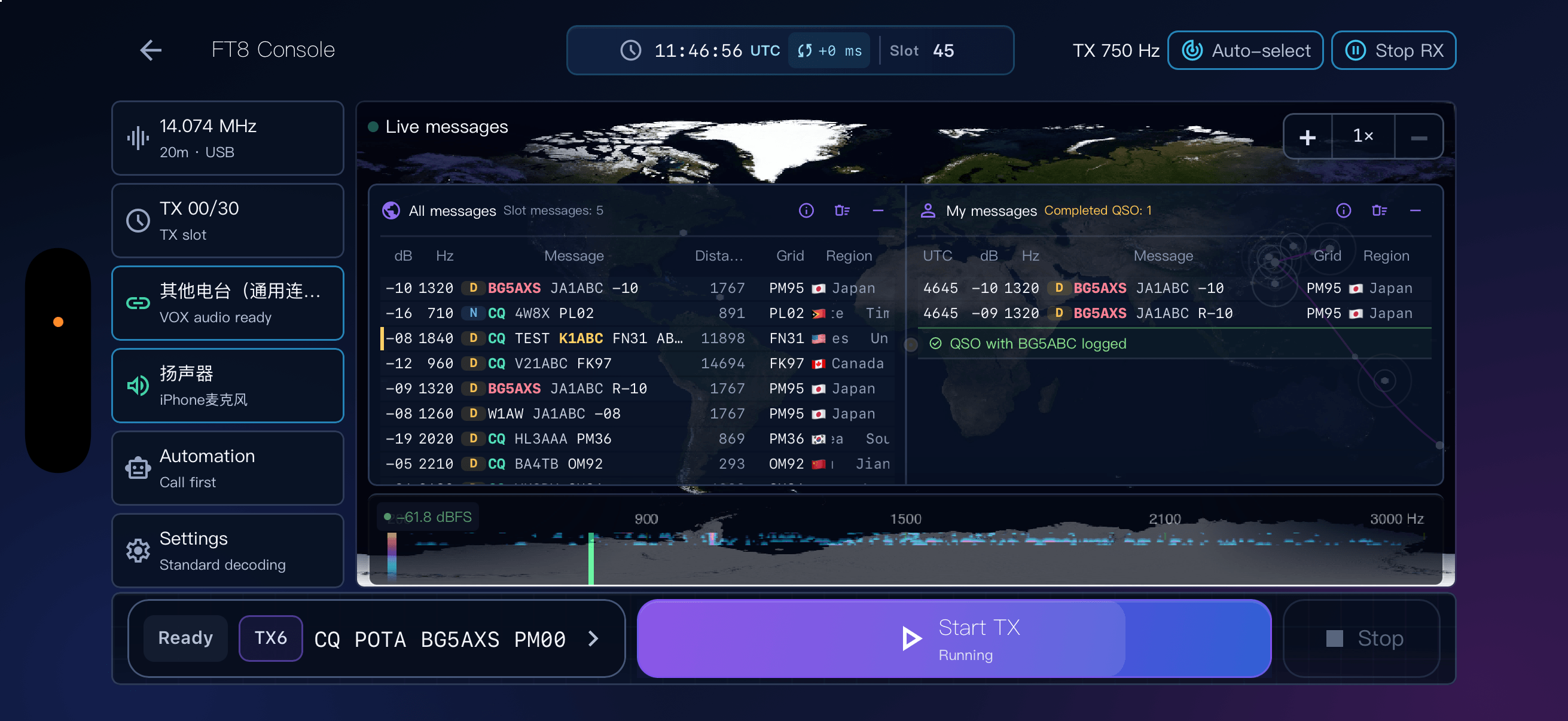This screenshot has height=721, width=1568.
Task: Zoom out on the map
Action: [x=1419, y=137]
